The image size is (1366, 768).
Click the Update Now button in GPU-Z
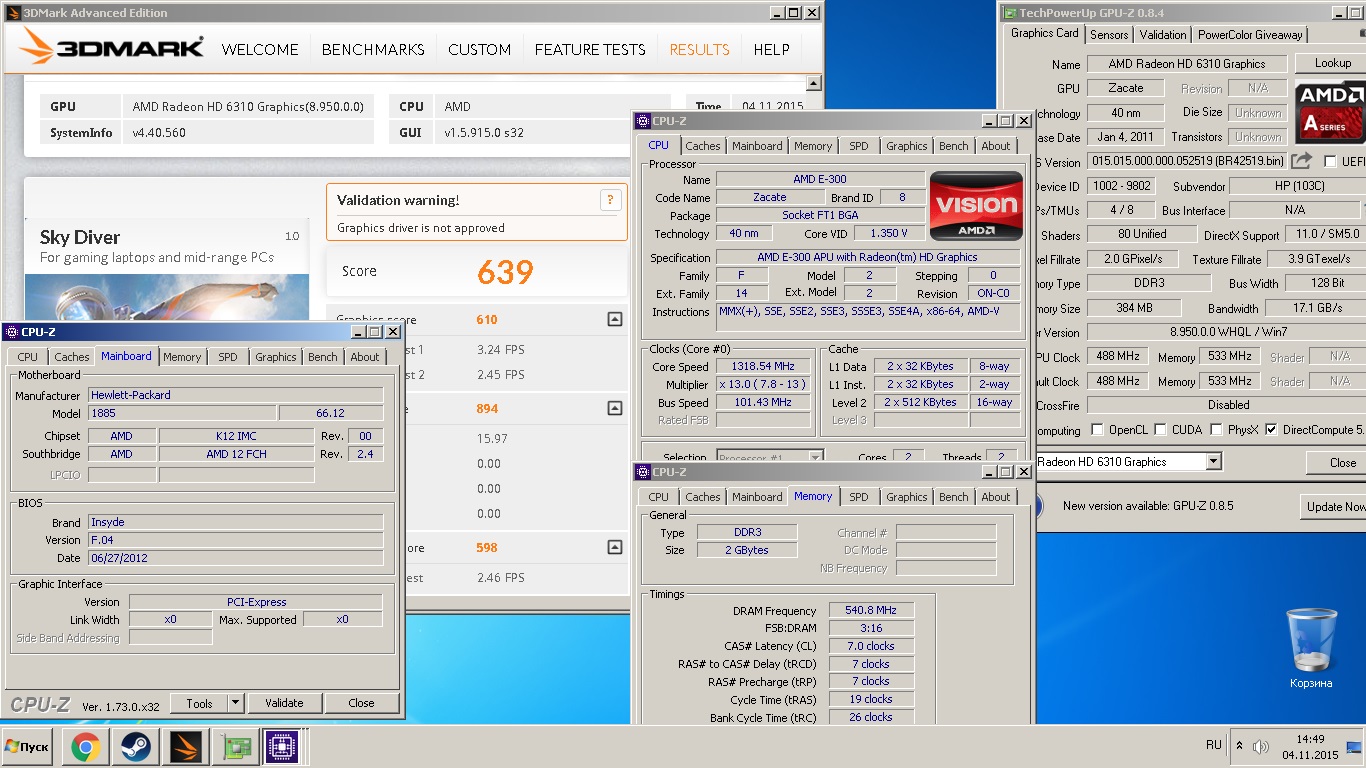pos(1334,507)
